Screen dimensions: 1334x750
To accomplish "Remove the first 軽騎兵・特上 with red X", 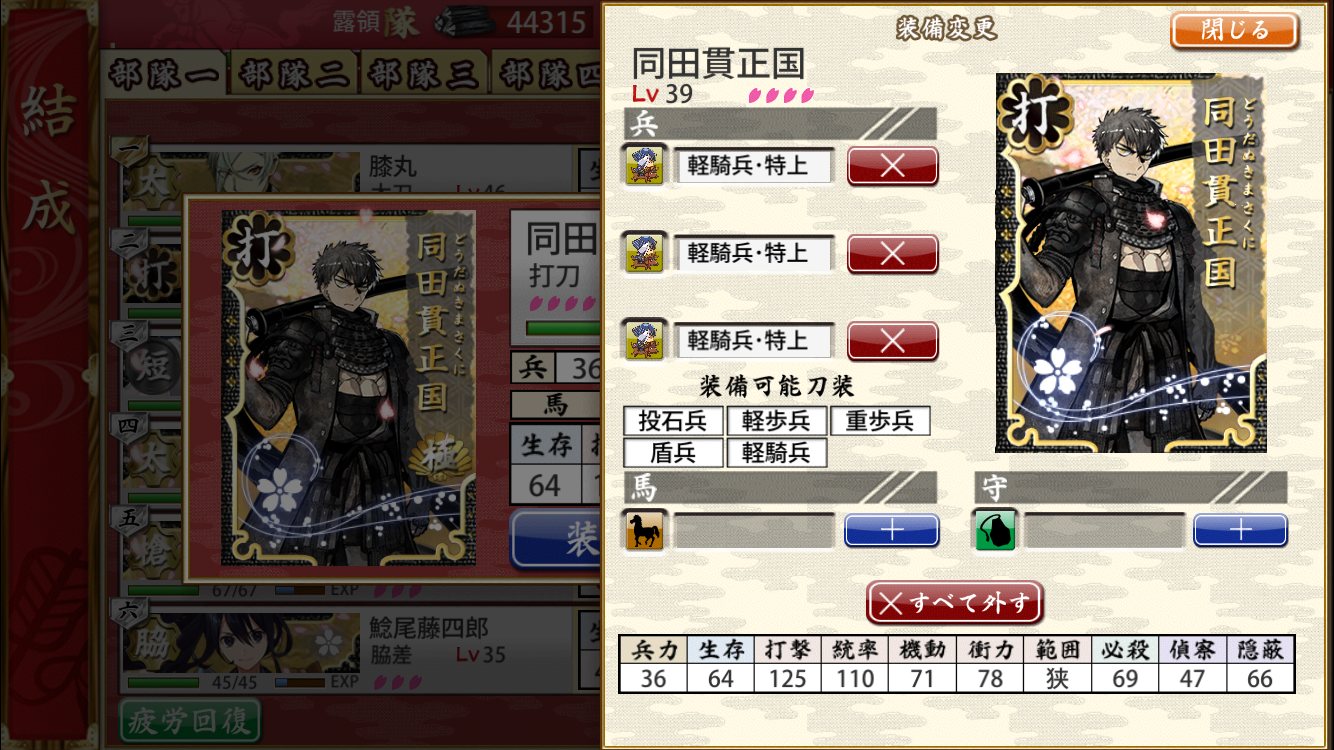I will click(x=892, y=166).
